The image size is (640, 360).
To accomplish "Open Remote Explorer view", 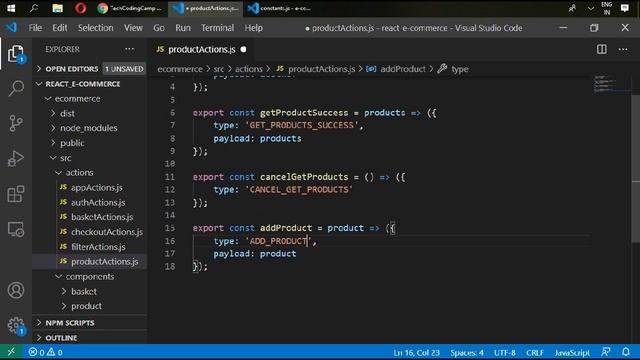I will [x=16, y=229].
